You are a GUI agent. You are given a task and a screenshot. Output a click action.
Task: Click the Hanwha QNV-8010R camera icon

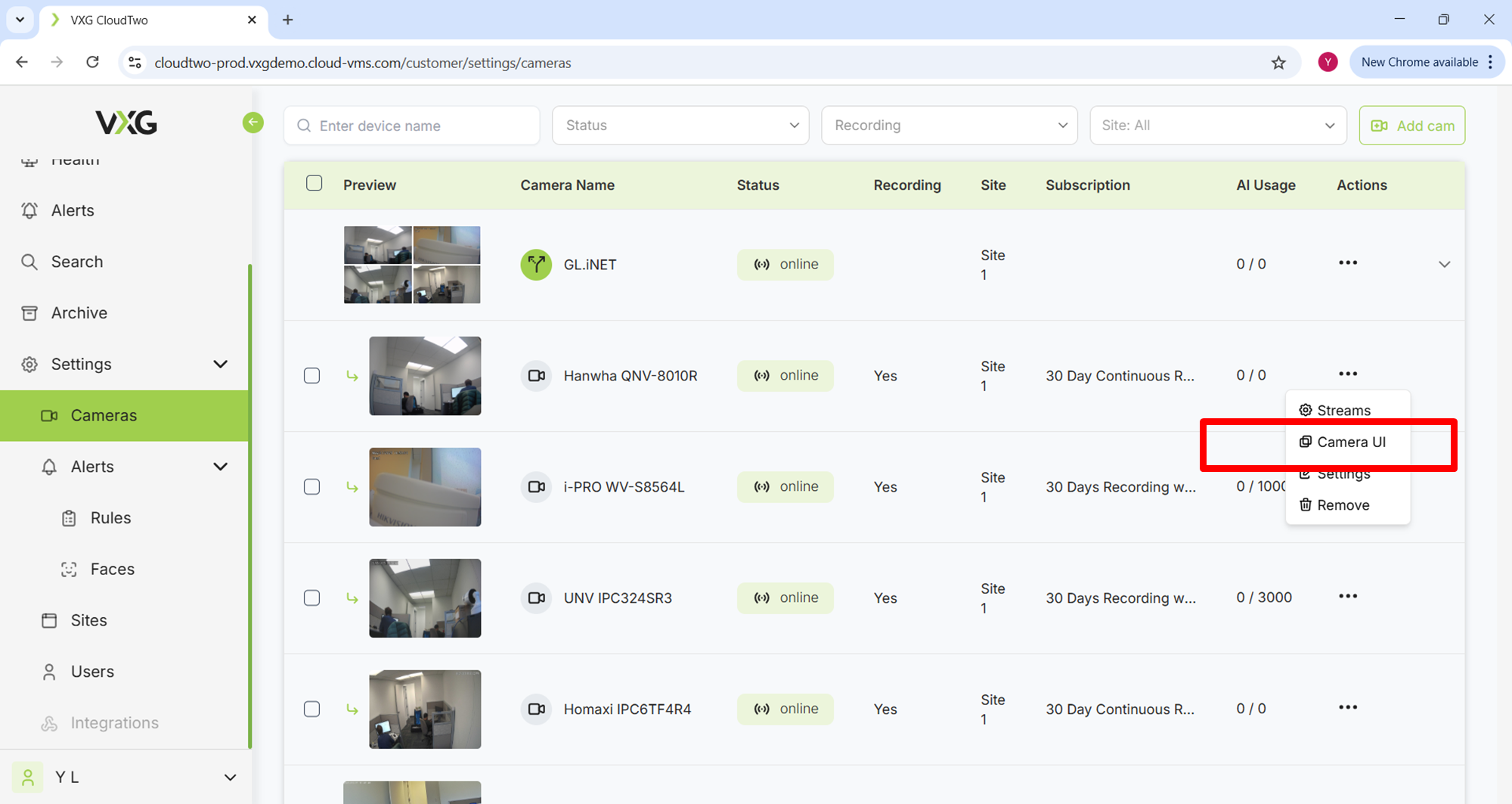click(x=536, y=376)
